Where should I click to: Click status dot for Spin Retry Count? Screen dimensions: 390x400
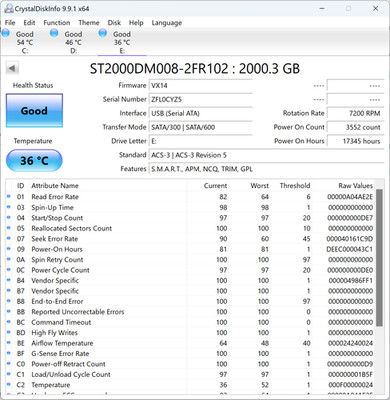(9, 259)
